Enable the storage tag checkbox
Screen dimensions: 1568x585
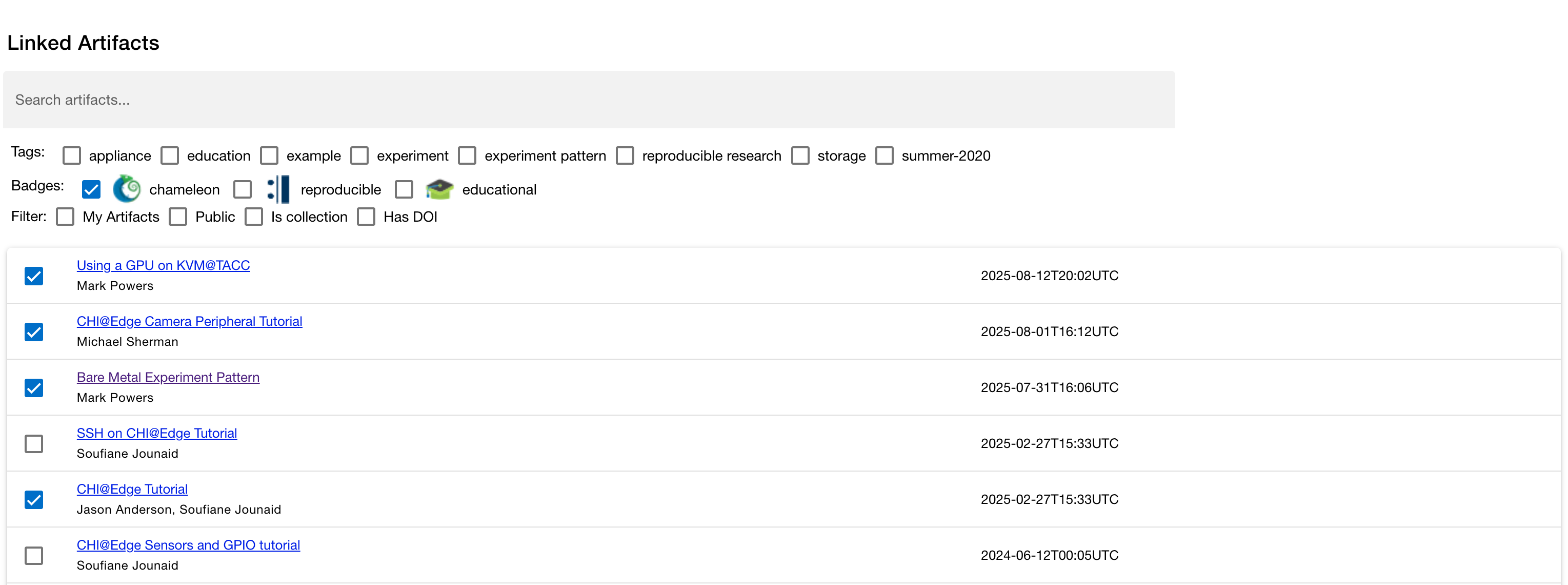[800, 155]
